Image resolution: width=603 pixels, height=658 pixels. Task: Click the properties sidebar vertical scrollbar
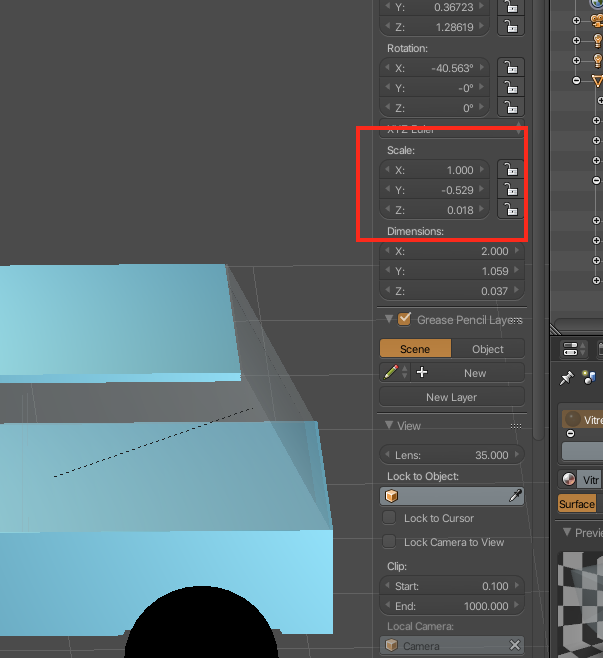coord(538,218)
